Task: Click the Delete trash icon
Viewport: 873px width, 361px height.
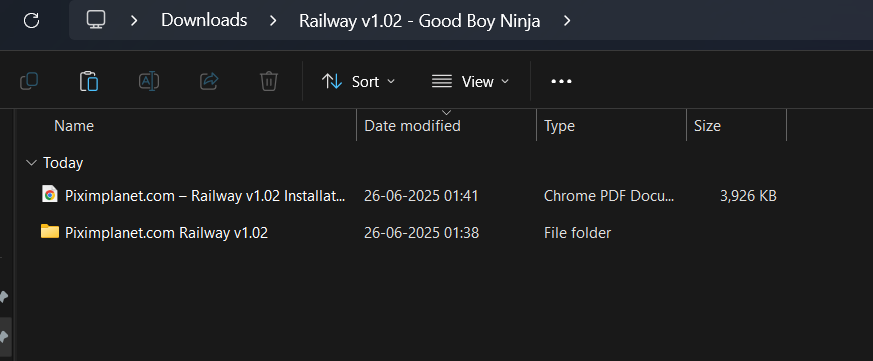Action: [x=269, y=81]
